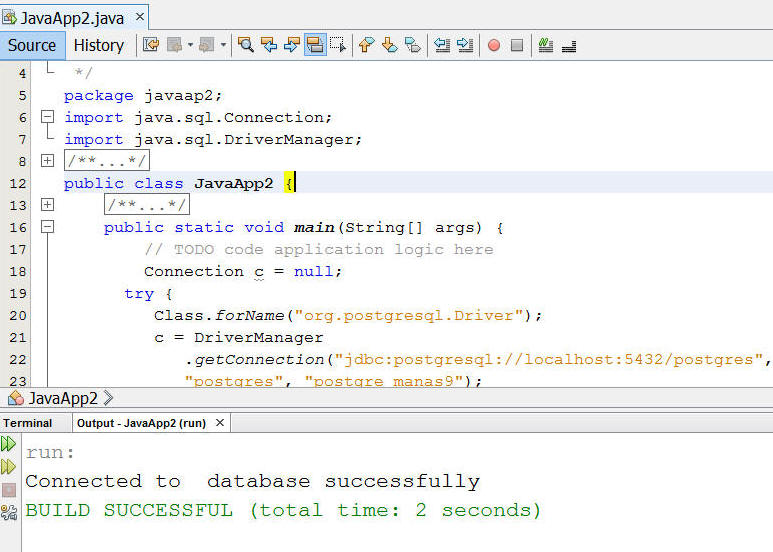The width and height of the screenshot is (773, 552).
Task: Click the Back navigation toolbar icon
Action: [175, 45]
